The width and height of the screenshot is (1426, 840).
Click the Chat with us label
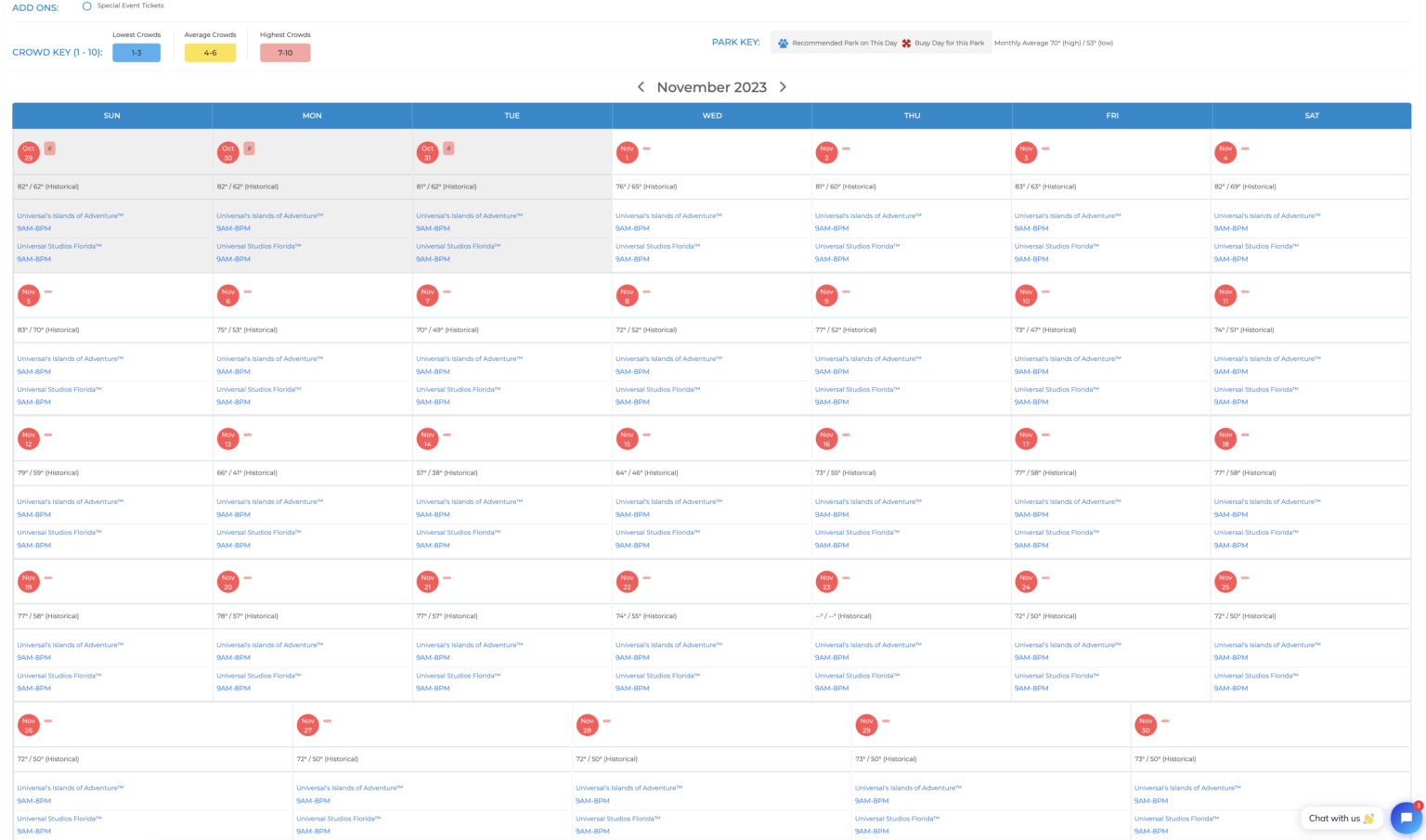pyautogui.click(x=1334, y=818)
